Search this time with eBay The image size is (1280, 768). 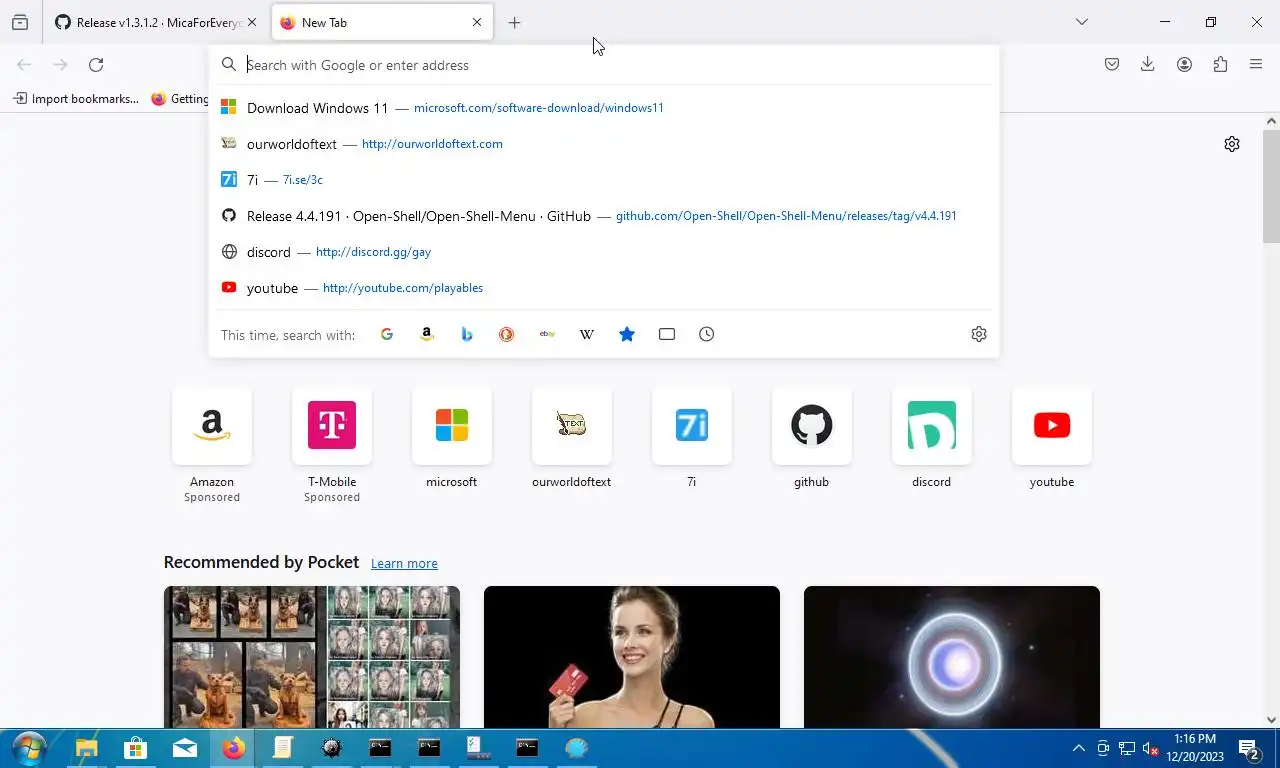pos(547,334)
